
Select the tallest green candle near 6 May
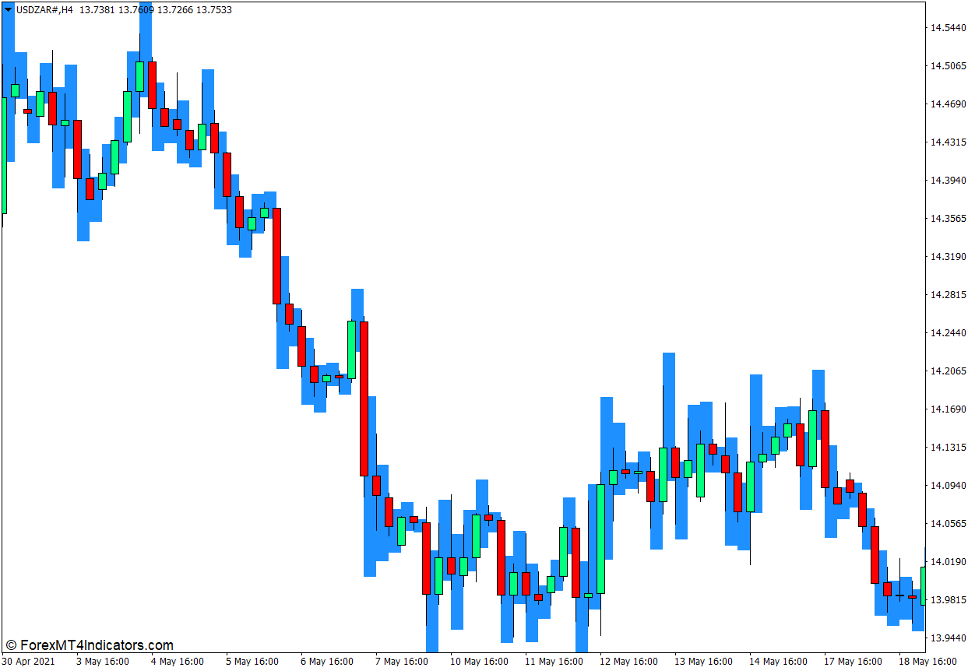coord(351,348)
